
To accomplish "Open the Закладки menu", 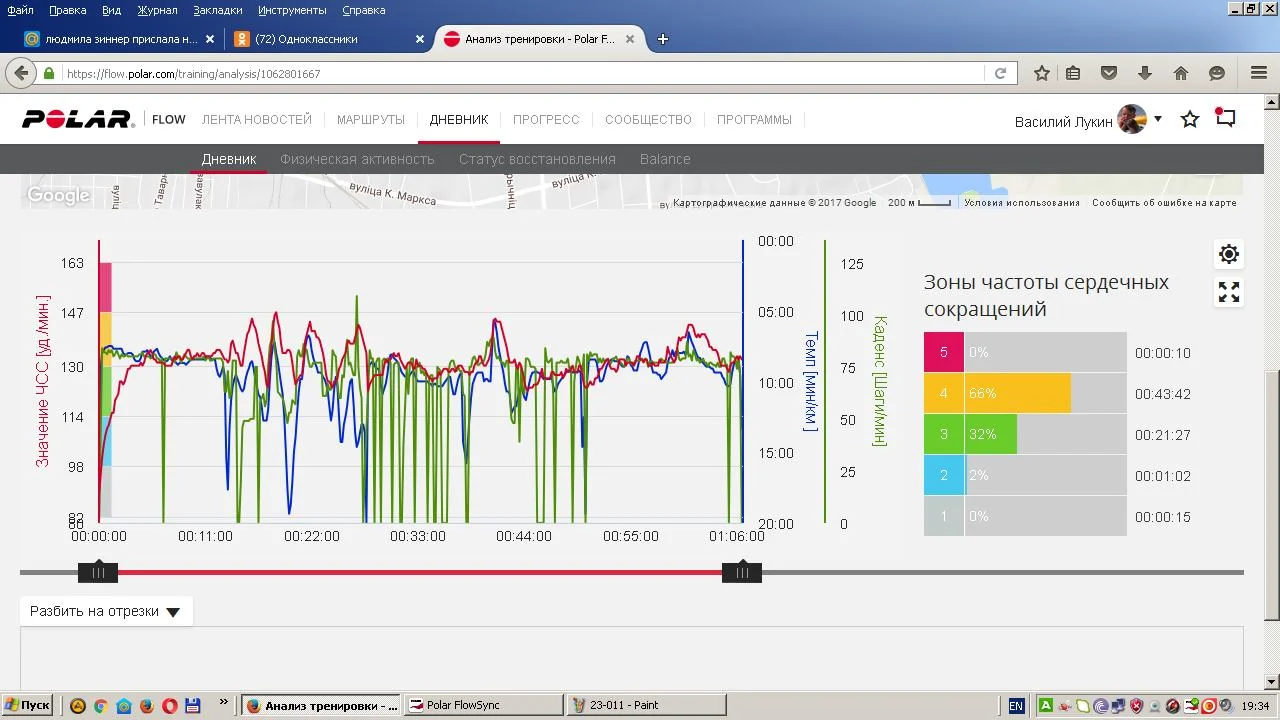I will pyautogui.click(x=217, y=10).
